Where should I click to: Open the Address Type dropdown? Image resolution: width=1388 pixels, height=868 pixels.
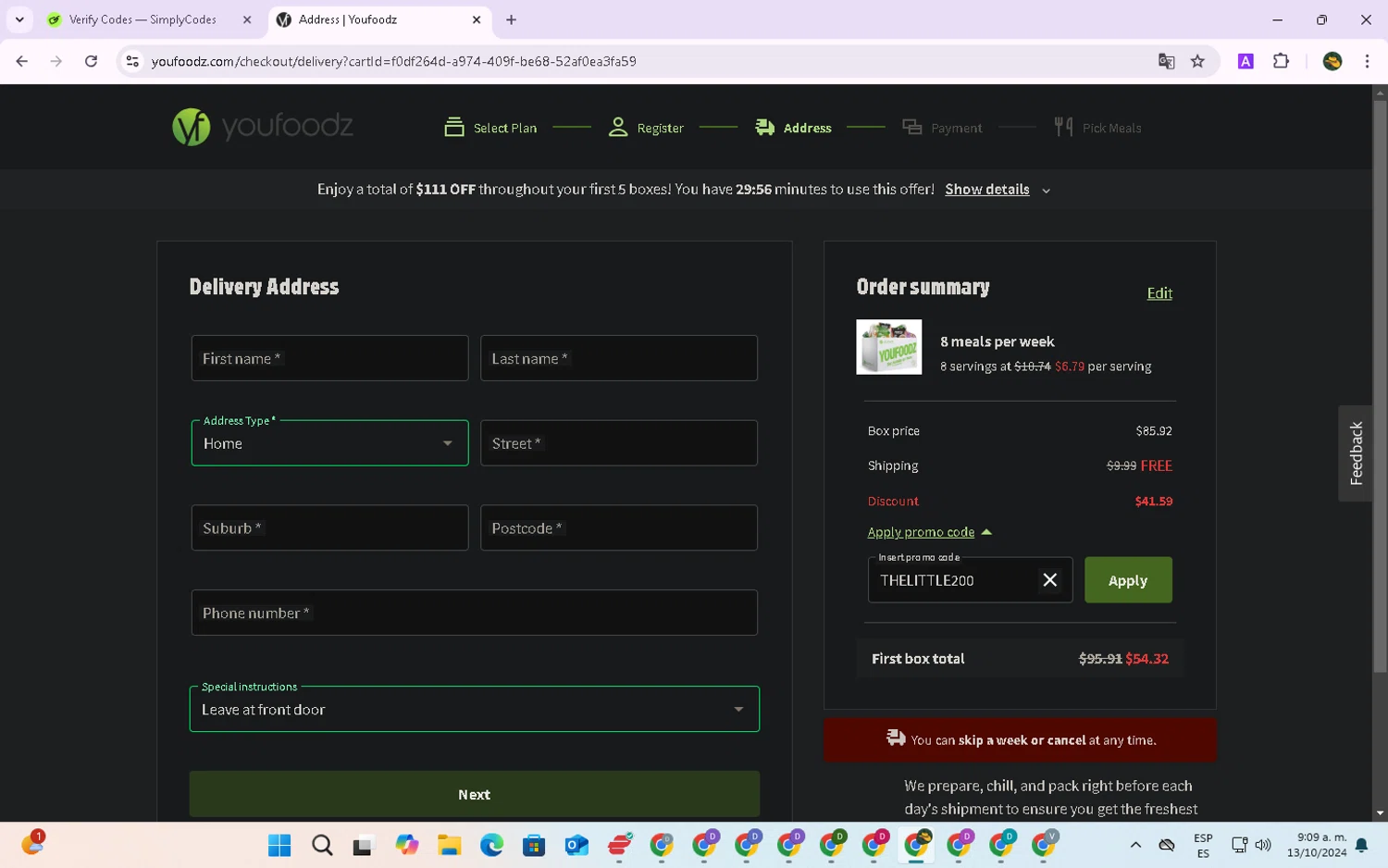point(329,443)
